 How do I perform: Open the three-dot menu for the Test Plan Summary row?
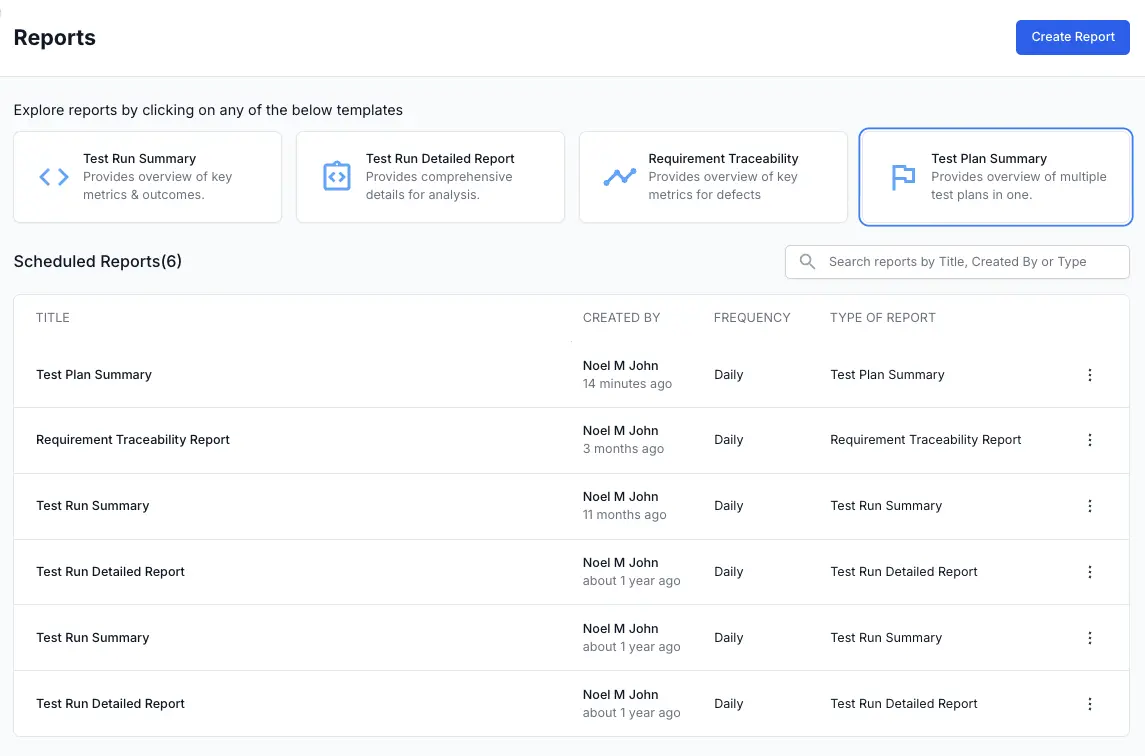tap(1090, 375)
